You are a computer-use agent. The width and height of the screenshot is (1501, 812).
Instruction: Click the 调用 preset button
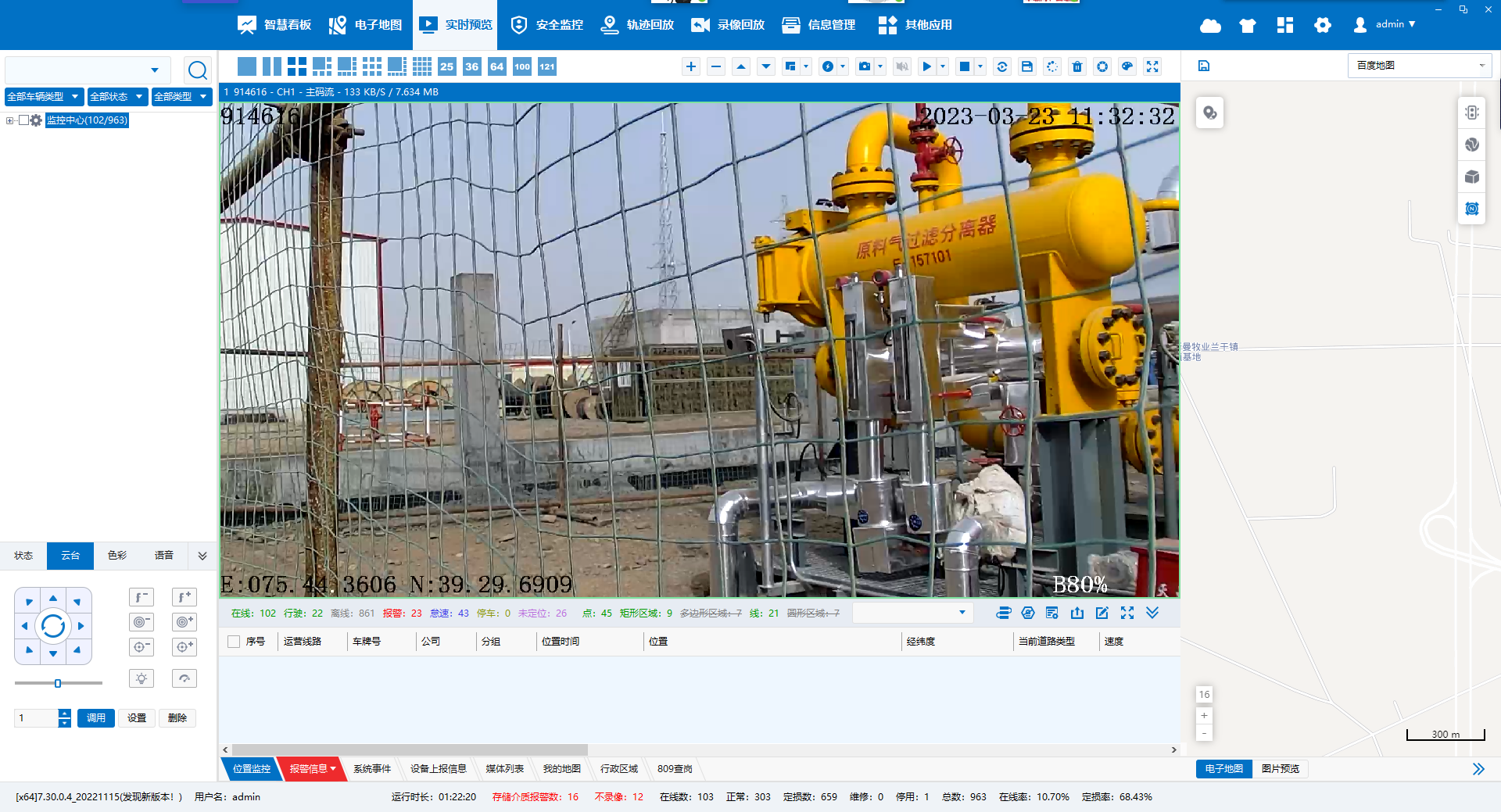point(96,718)
